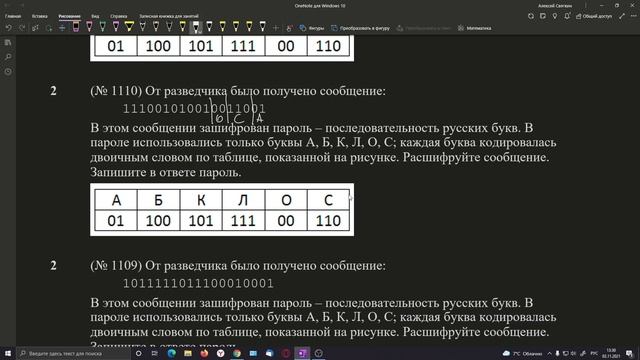Viewport: 640px width, 360px height.
Task: Open notifications bell icon
Action: pyautogui.click(x=567, y=16)
